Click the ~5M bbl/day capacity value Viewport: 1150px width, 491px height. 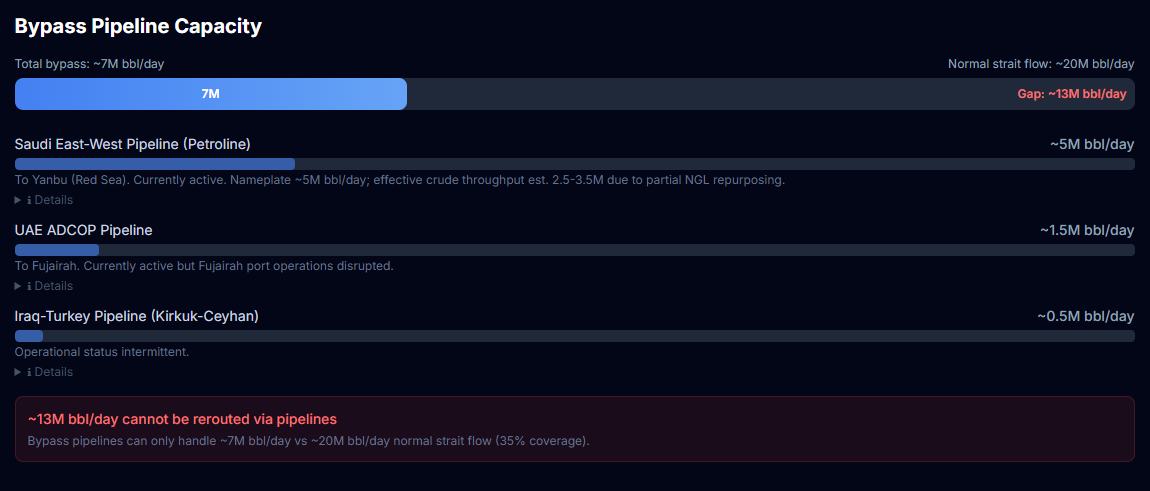click(x=1092, y=145)
